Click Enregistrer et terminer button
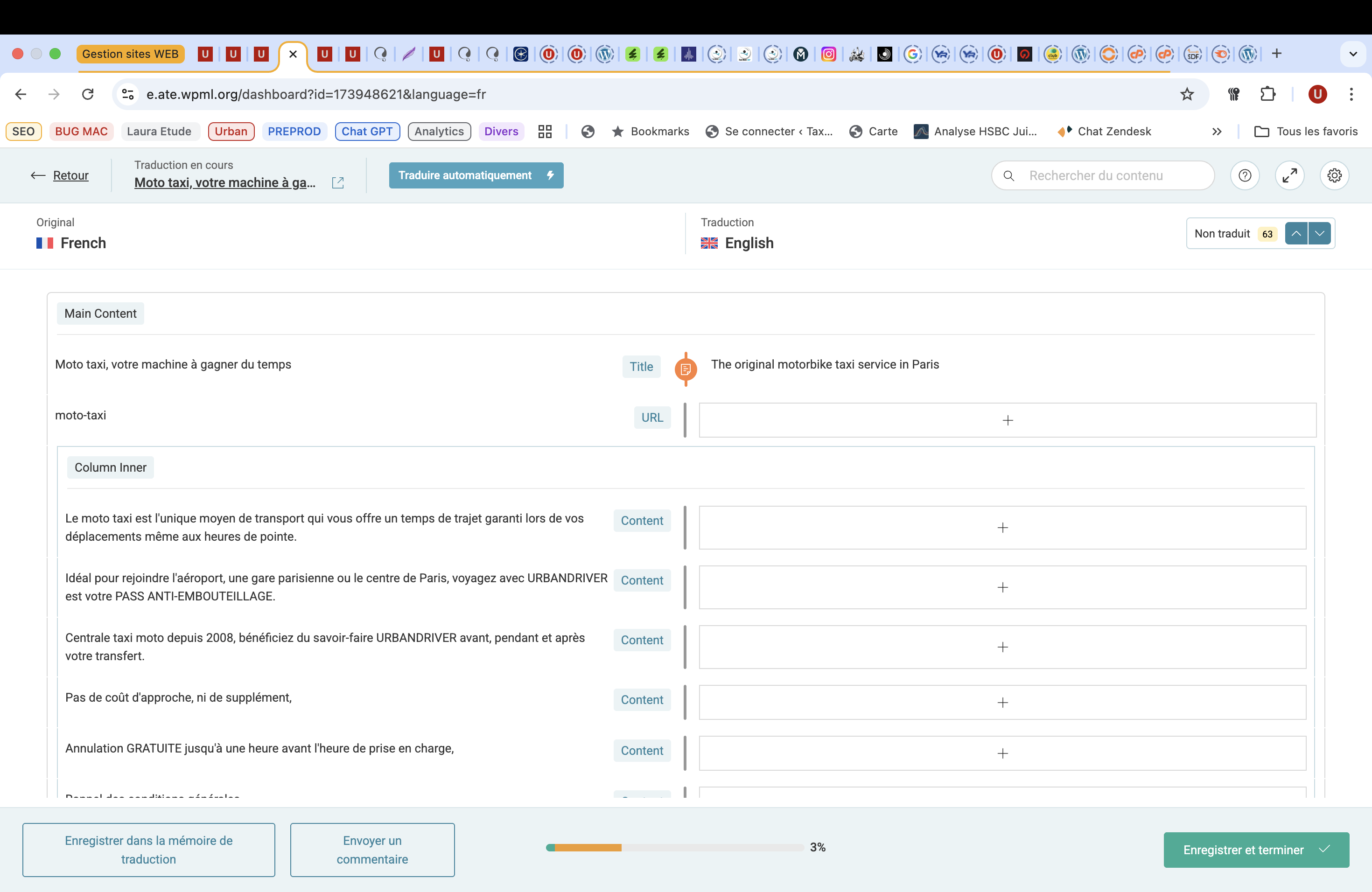This screenshot has height=892, width=1372. [1255, 850]
